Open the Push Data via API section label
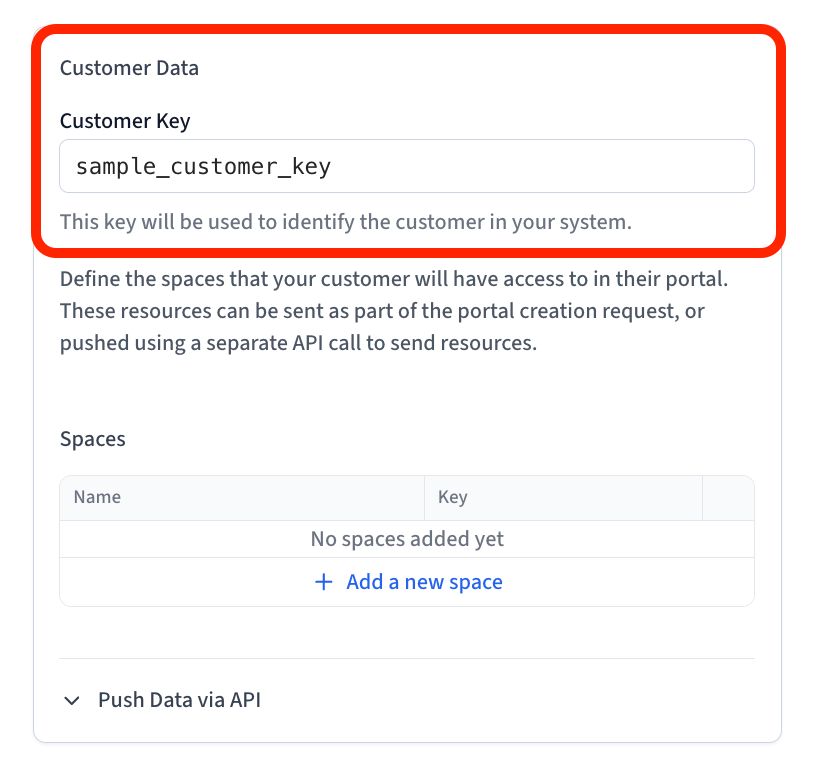The height and width of the screenshot is (782, 818). click(x=179, y=700)
